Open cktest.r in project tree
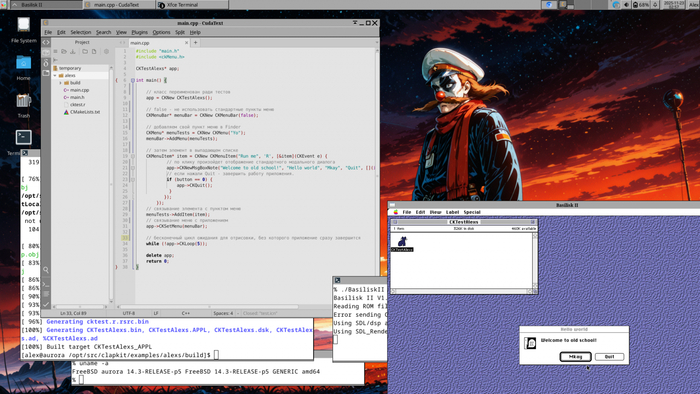The width and height of the screenshot is (700, 394). point(77,104)
